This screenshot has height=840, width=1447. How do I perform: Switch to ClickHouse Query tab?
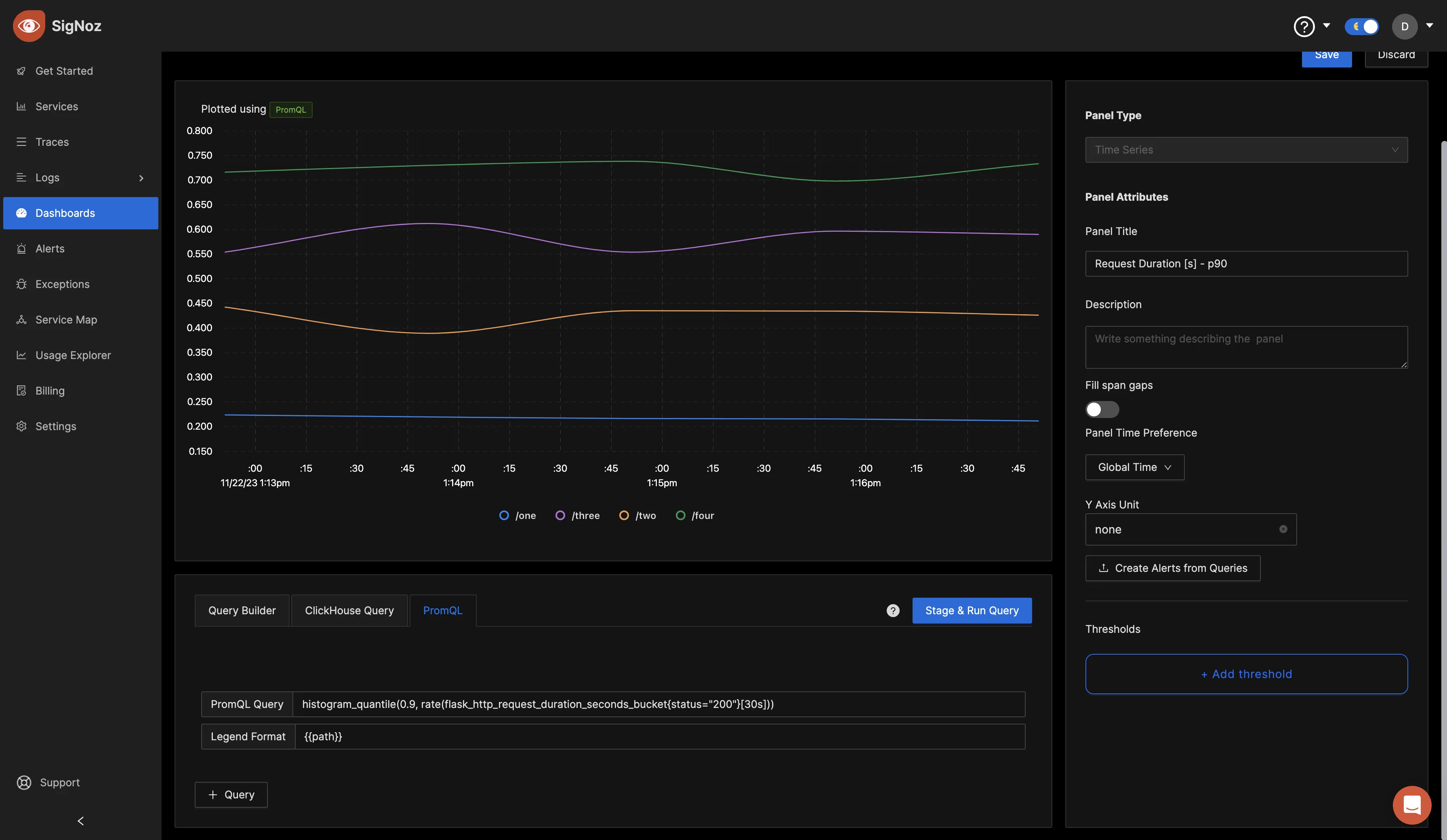[349, 610]
